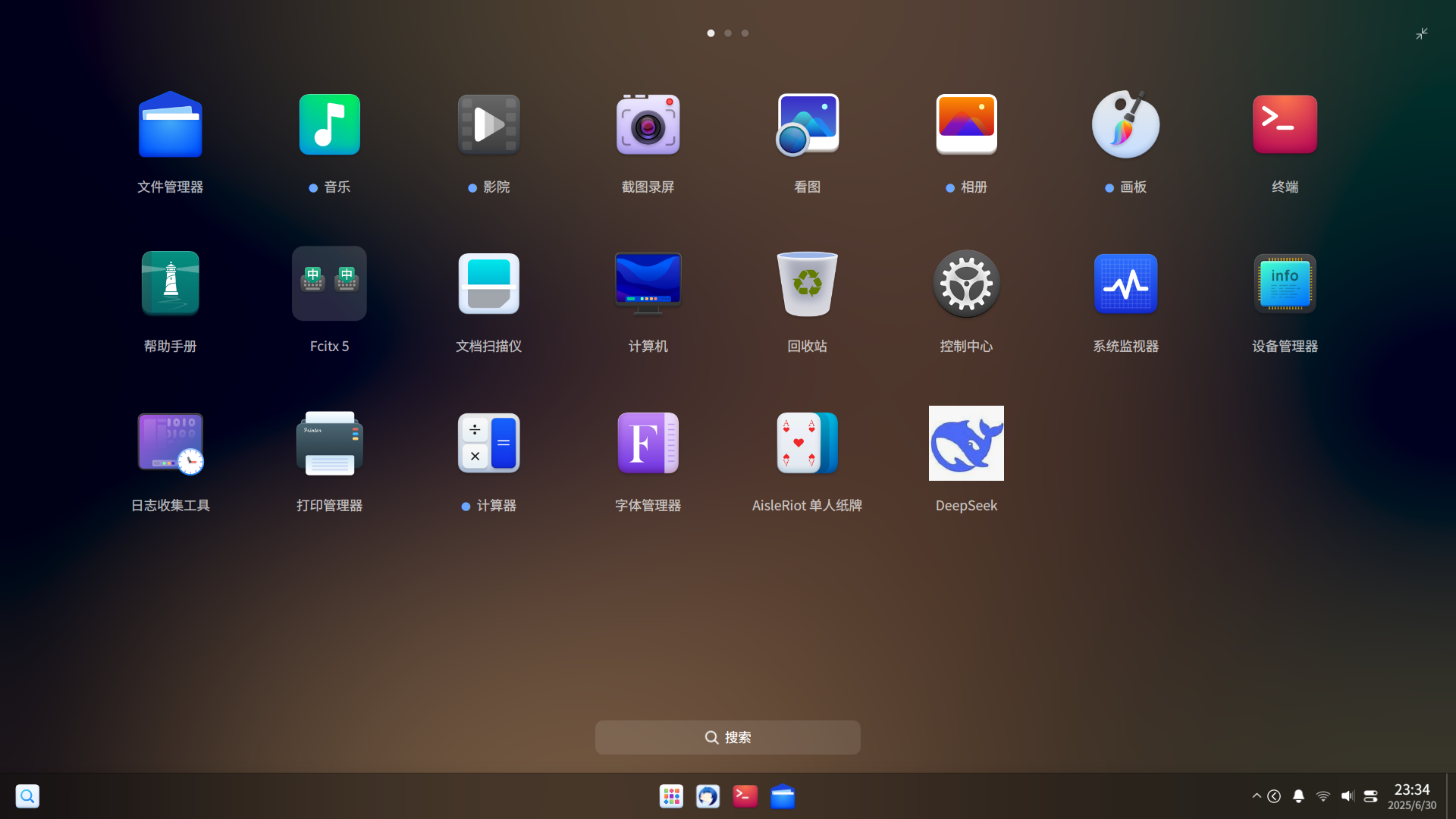Open the Wi-Fi network tray icon
1456x819 pixels.
pyautogui.click(x=1323, y=796)
